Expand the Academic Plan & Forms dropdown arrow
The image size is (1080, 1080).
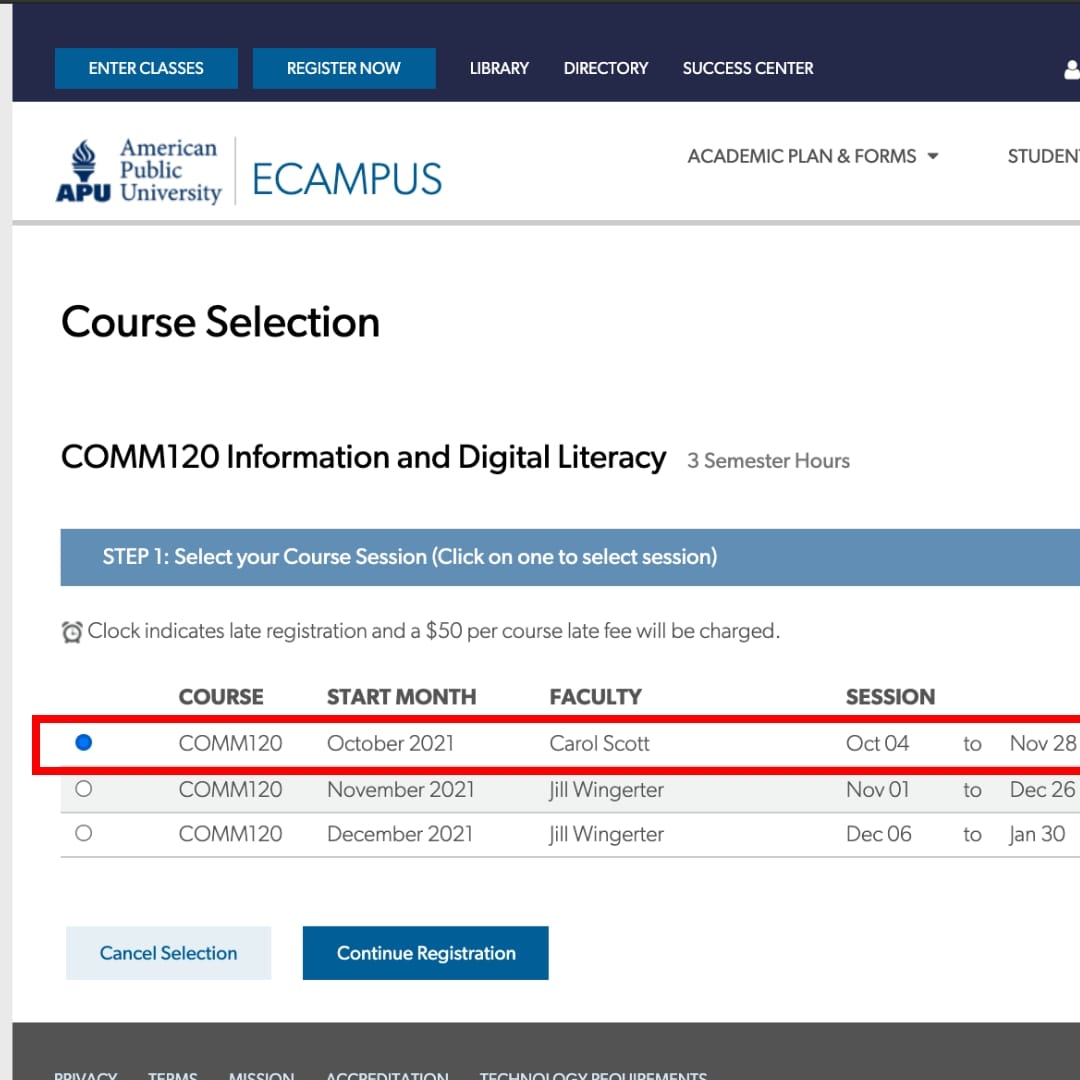coord(933,156)
